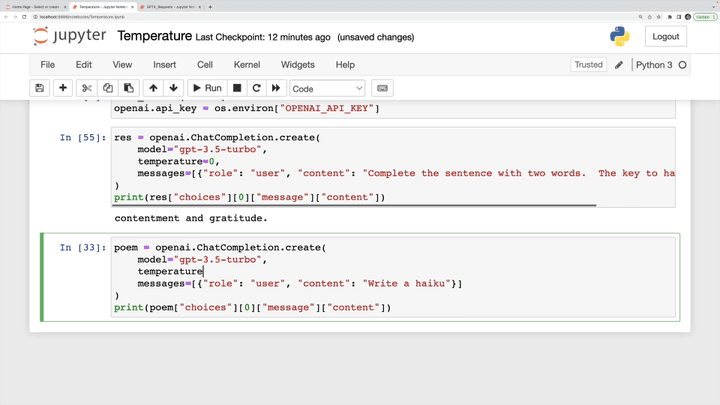Cut selected cells with the scissors icon
Image resolution: width=720 pixels, height=405 pixels.
(x=87, y=88)
